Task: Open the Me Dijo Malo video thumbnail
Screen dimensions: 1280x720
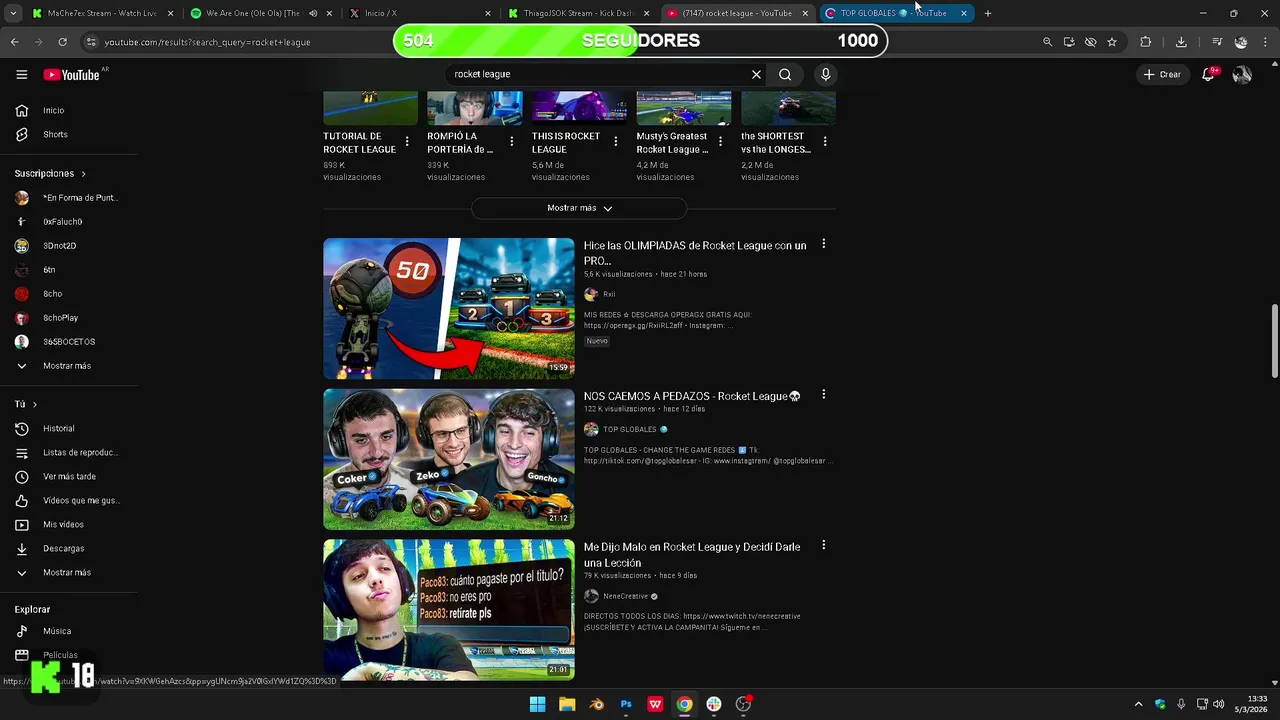Action: pos(449,610)
